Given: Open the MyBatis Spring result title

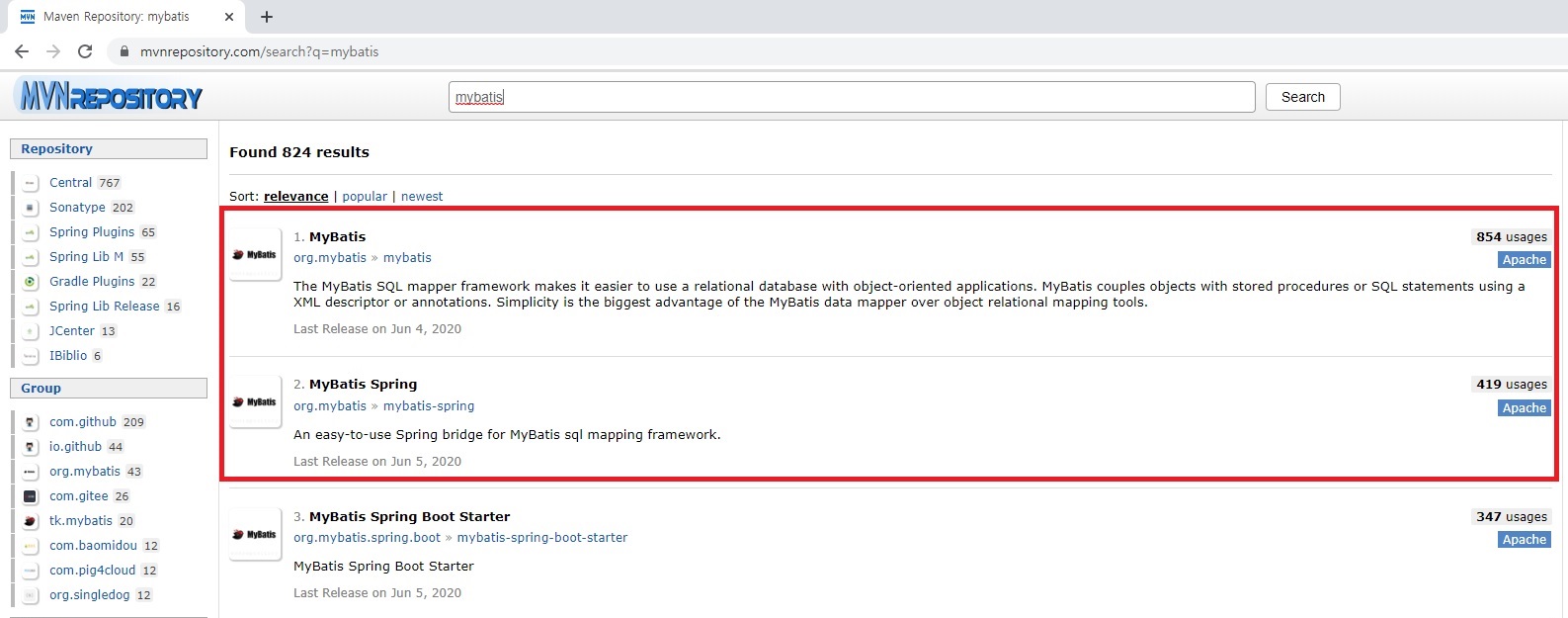Looking at the screenshot, I should point(363,385).
